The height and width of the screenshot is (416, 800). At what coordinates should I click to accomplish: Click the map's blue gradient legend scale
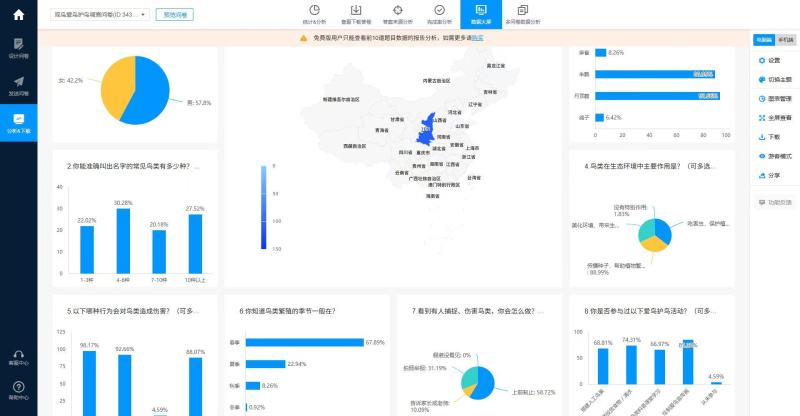(x=262, y=207)
